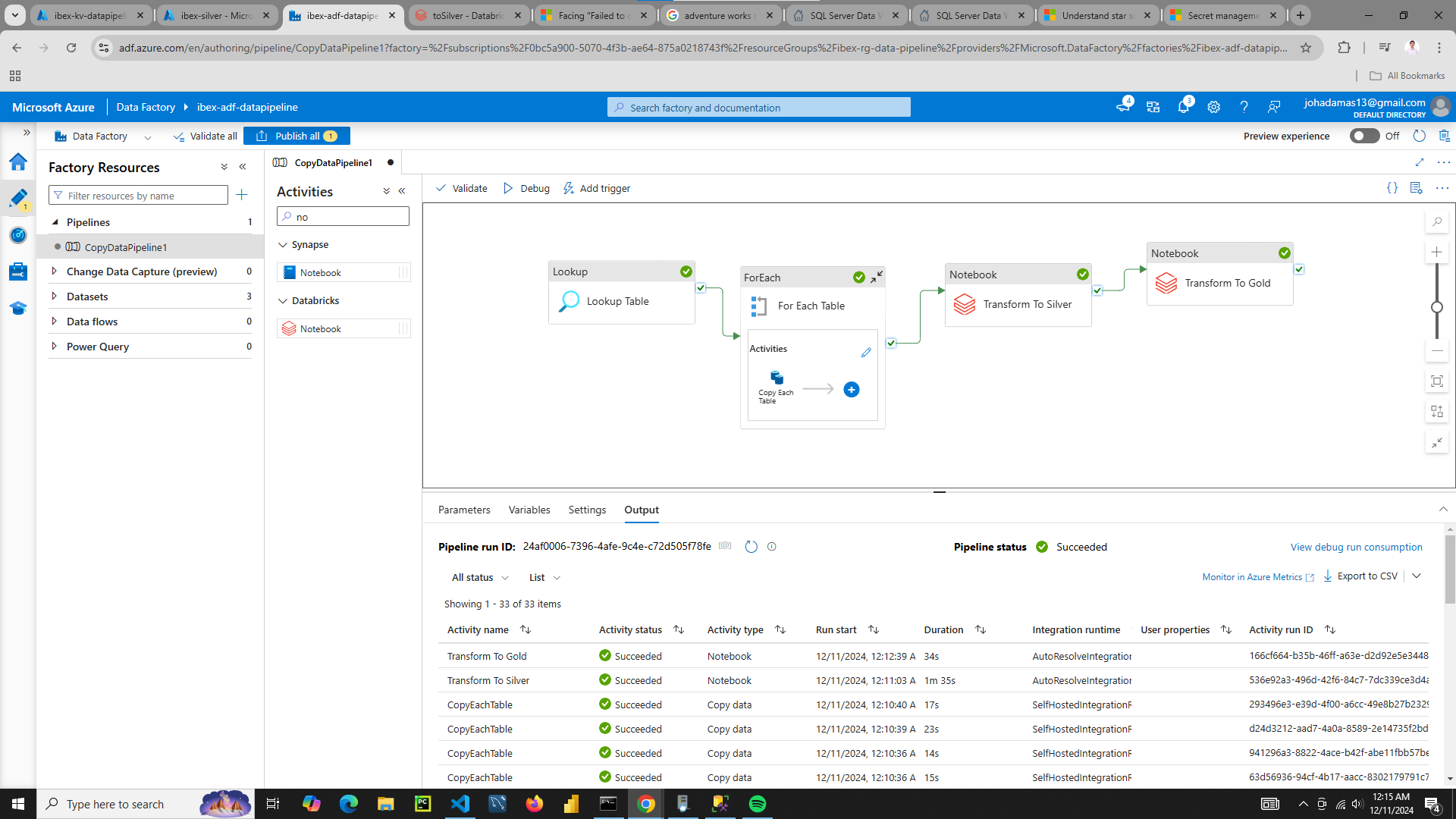Open Monitor in Azure Metrics link
Screen dimensions: 1456x819
point(1258,577)
